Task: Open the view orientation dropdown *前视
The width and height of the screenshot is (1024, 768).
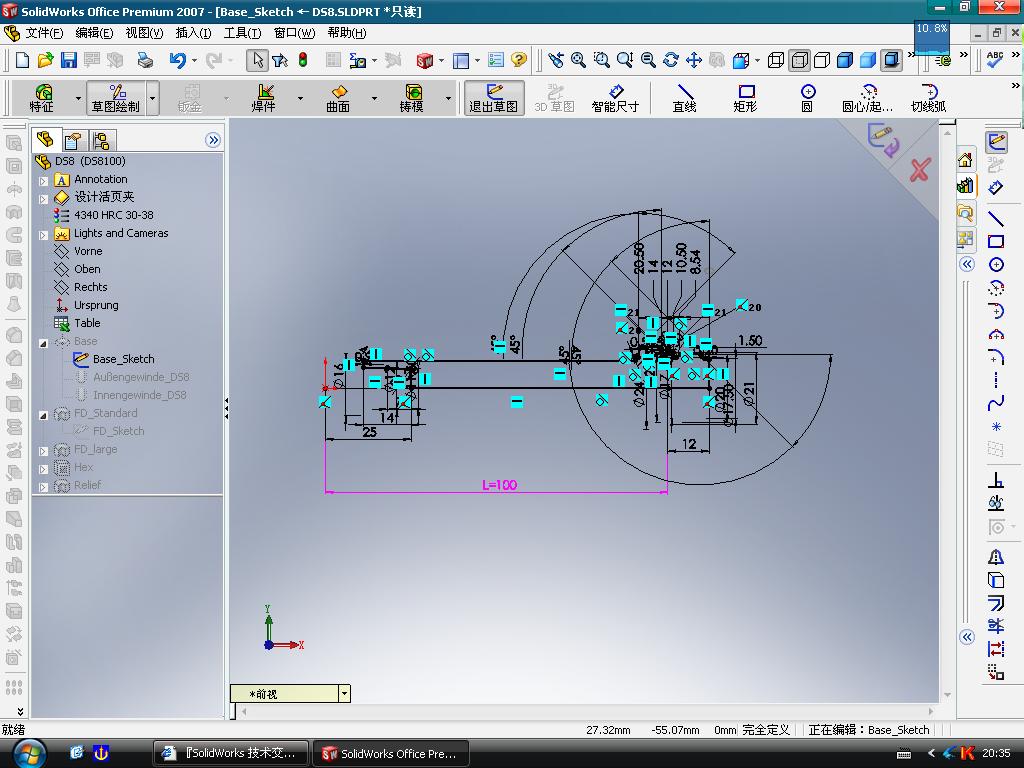Action: [x=344, y=694]
